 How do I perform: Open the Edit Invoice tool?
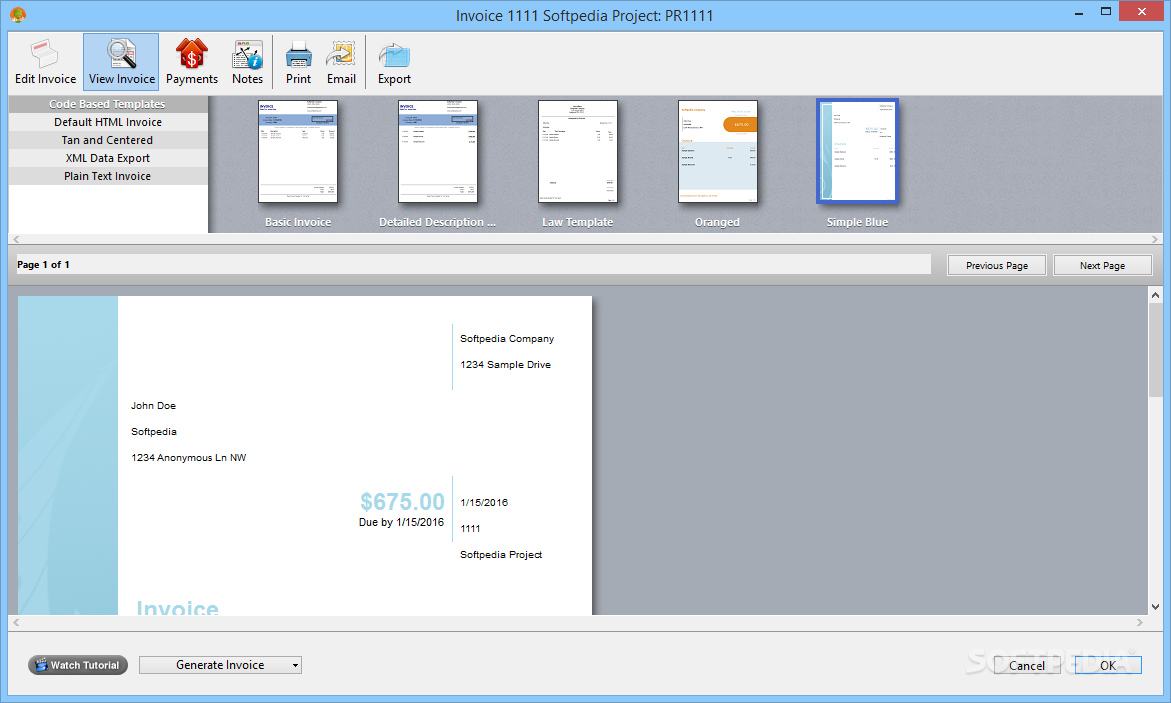[45, 63]
